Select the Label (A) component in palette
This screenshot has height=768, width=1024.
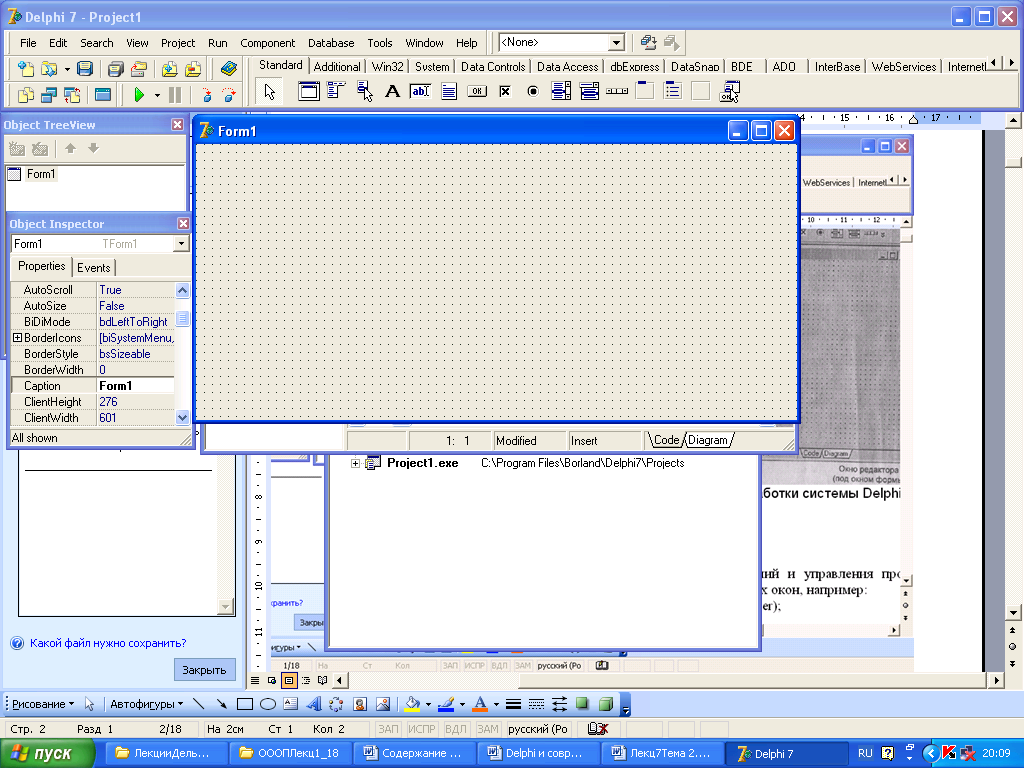(392, 92)
